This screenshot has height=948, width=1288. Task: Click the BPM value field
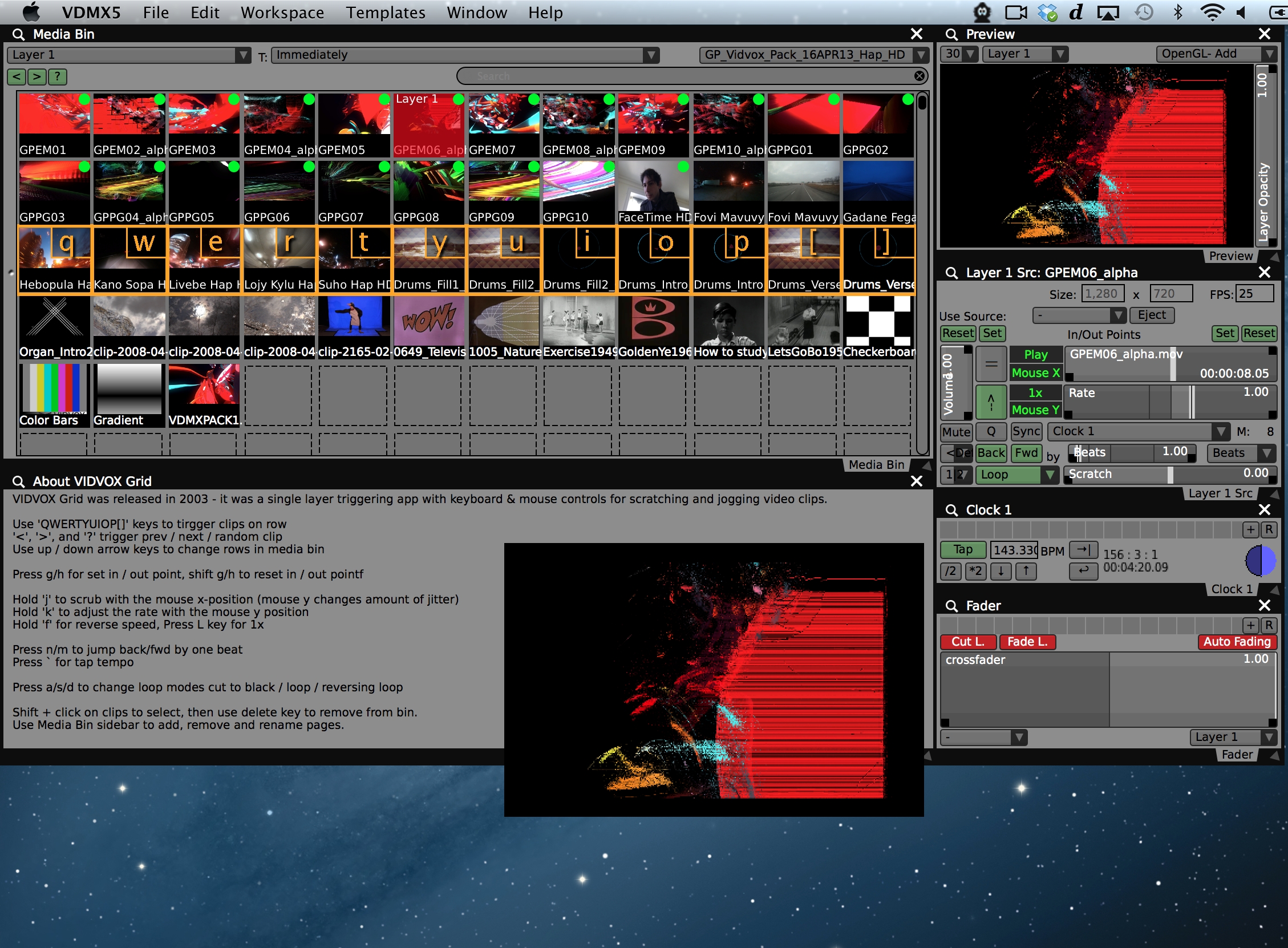(x=1014, y=550)
